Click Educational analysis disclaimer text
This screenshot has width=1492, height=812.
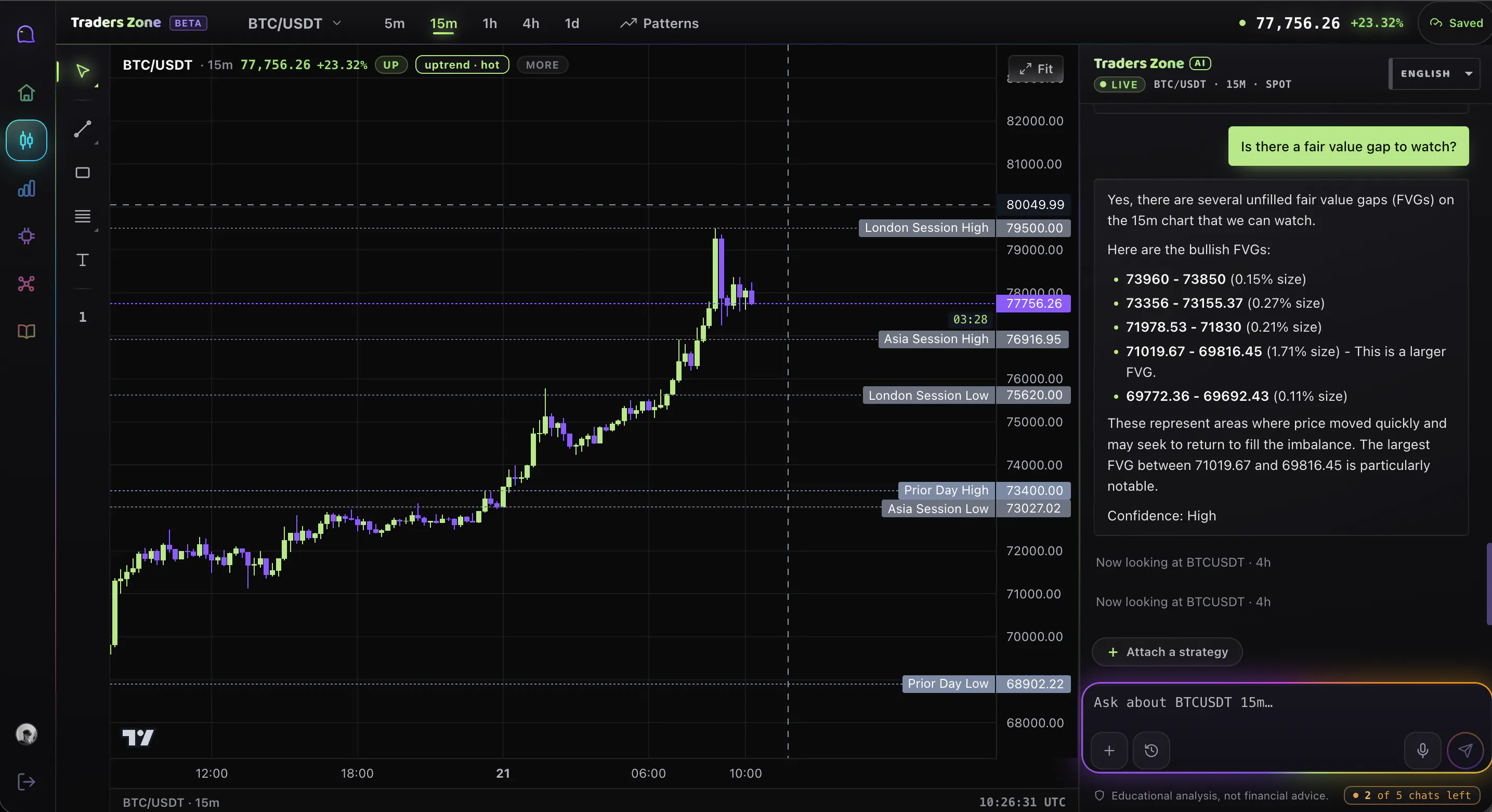pos(1219,796)
